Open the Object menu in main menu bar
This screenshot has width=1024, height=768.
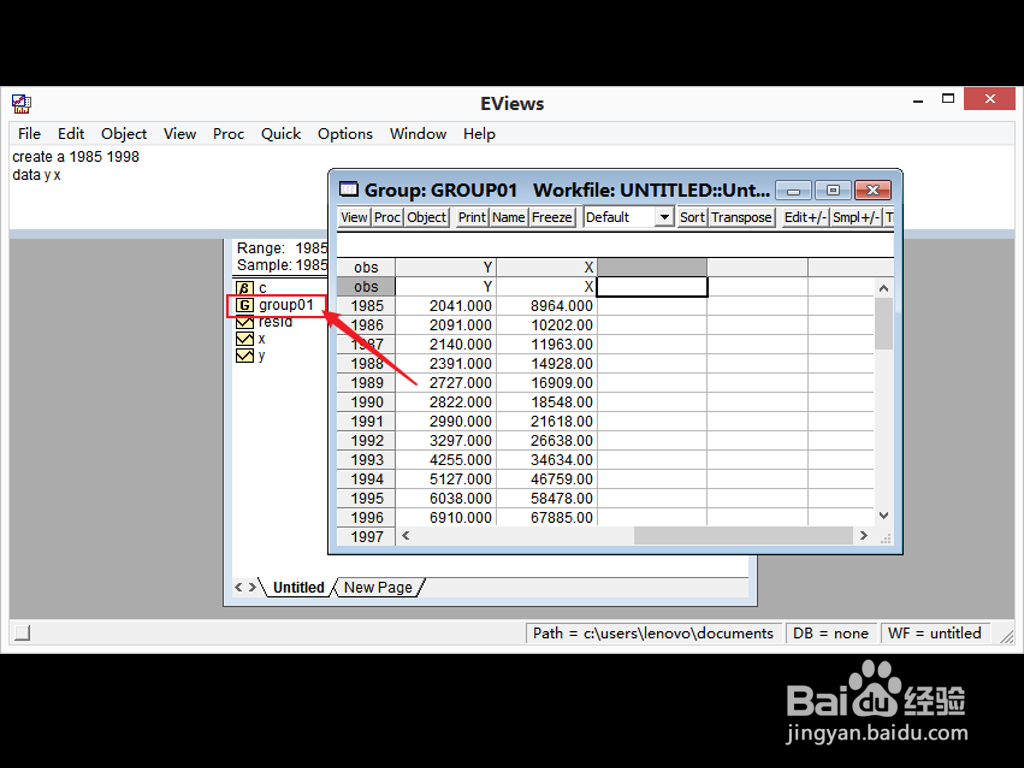(x=123, y=134)
